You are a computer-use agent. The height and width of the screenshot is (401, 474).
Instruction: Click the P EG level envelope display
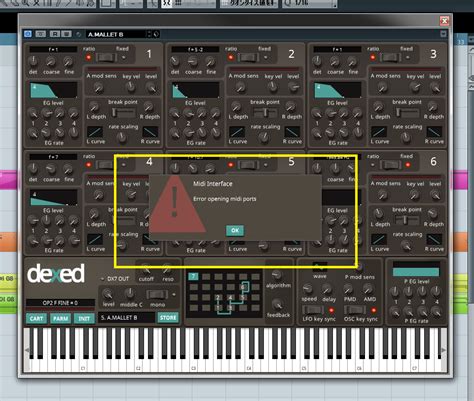tap(416, 269)
